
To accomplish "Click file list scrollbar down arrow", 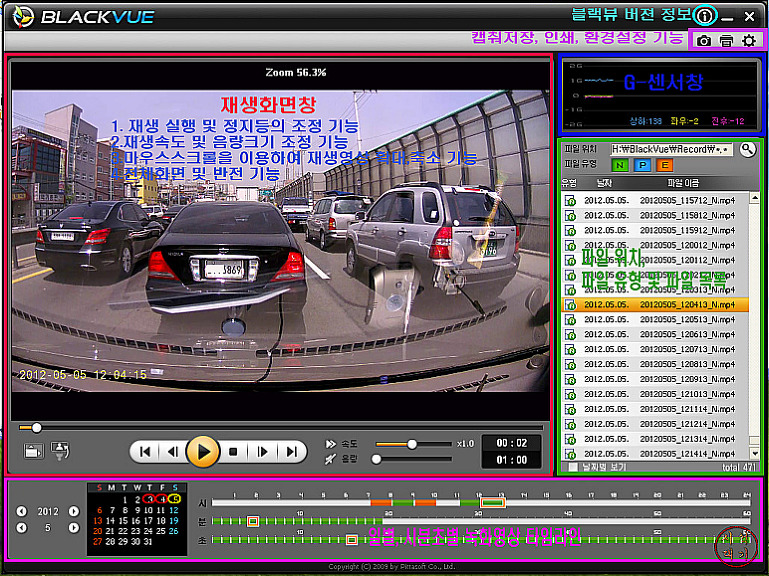I will tap(755, 454).
